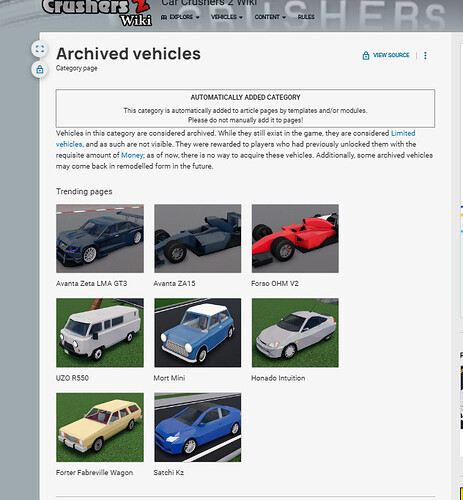
Task: Expand the Vehicles dropdown menu
Action: point(227,17)
